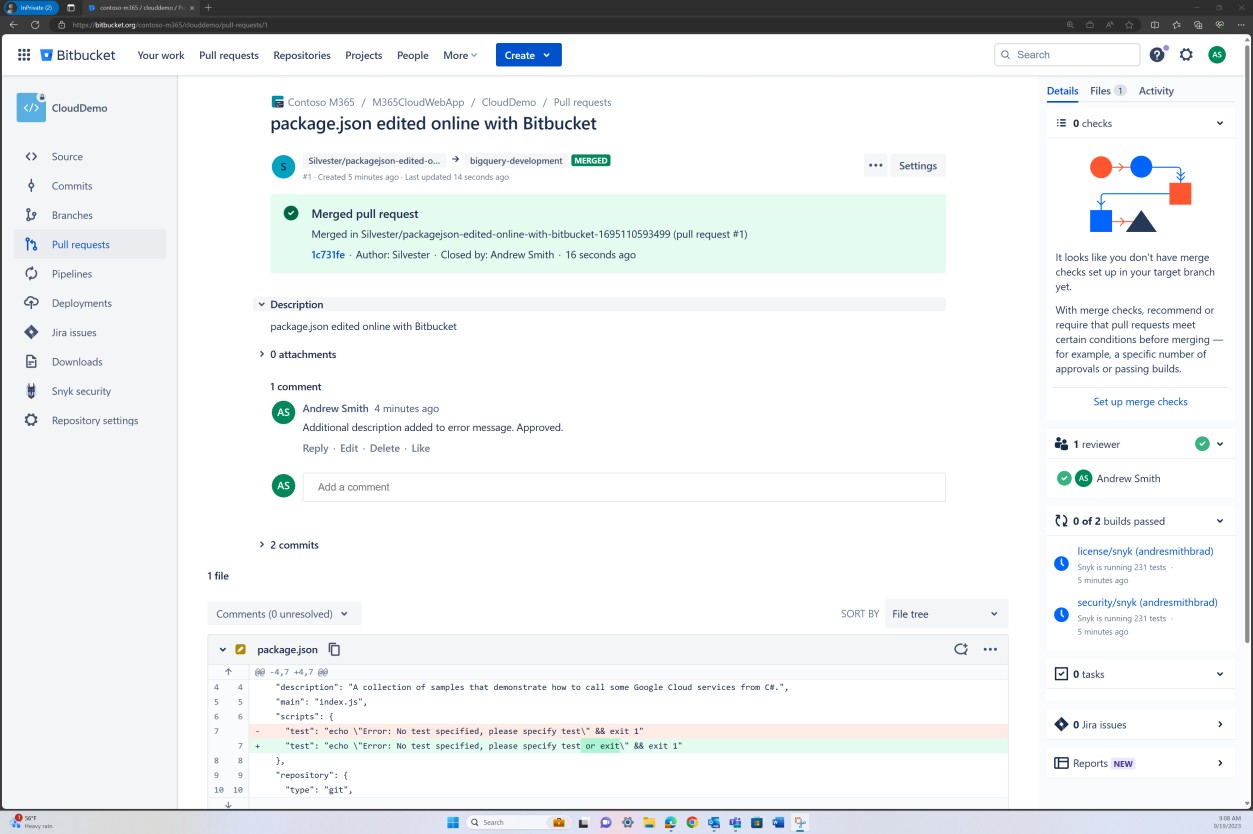The width and height of the screenshot is (1253, 834).
Task: Open the diff overflow ellipsis menu
Action: coord(991,648)
